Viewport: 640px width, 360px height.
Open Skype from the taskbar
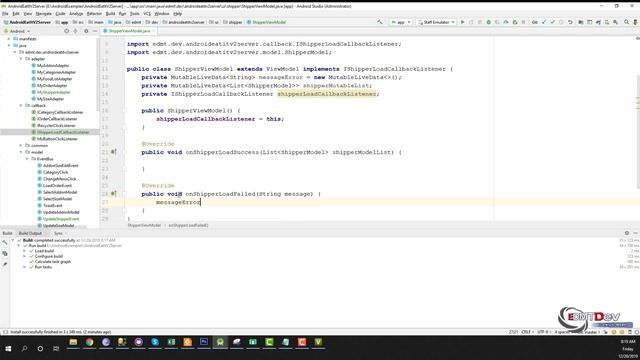coord(155,342)
